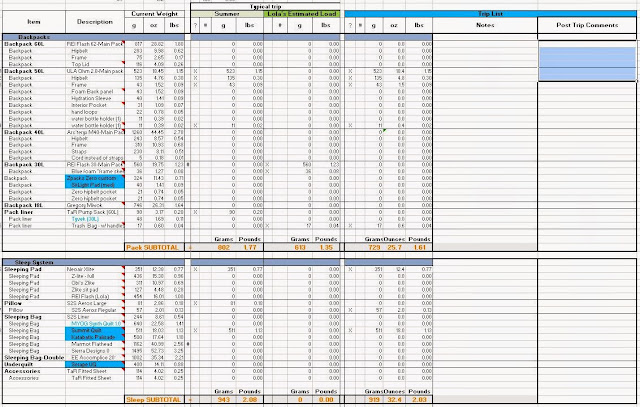Click the Sleeping Bag Double cell

[x=34, y=358]
